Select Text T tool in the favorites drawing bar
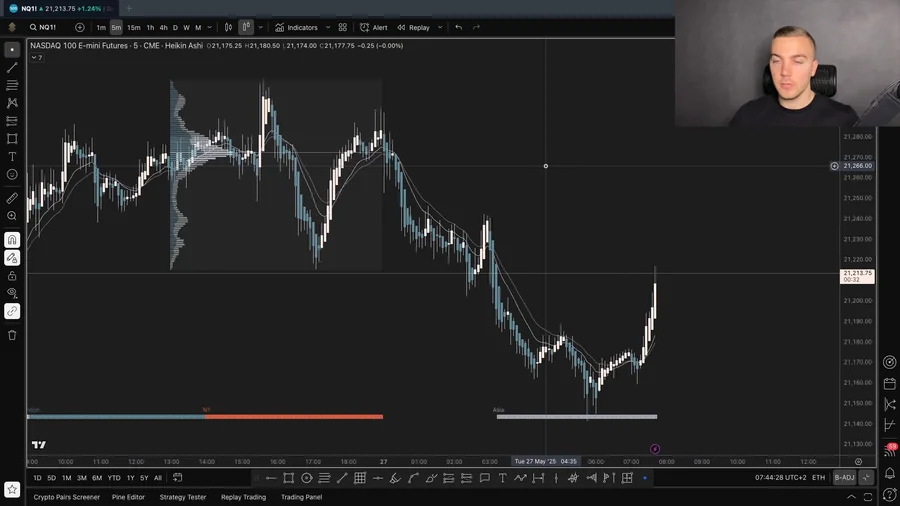Image resolution: width=900 pixels, height=506 pixels. tap(502, 478)
